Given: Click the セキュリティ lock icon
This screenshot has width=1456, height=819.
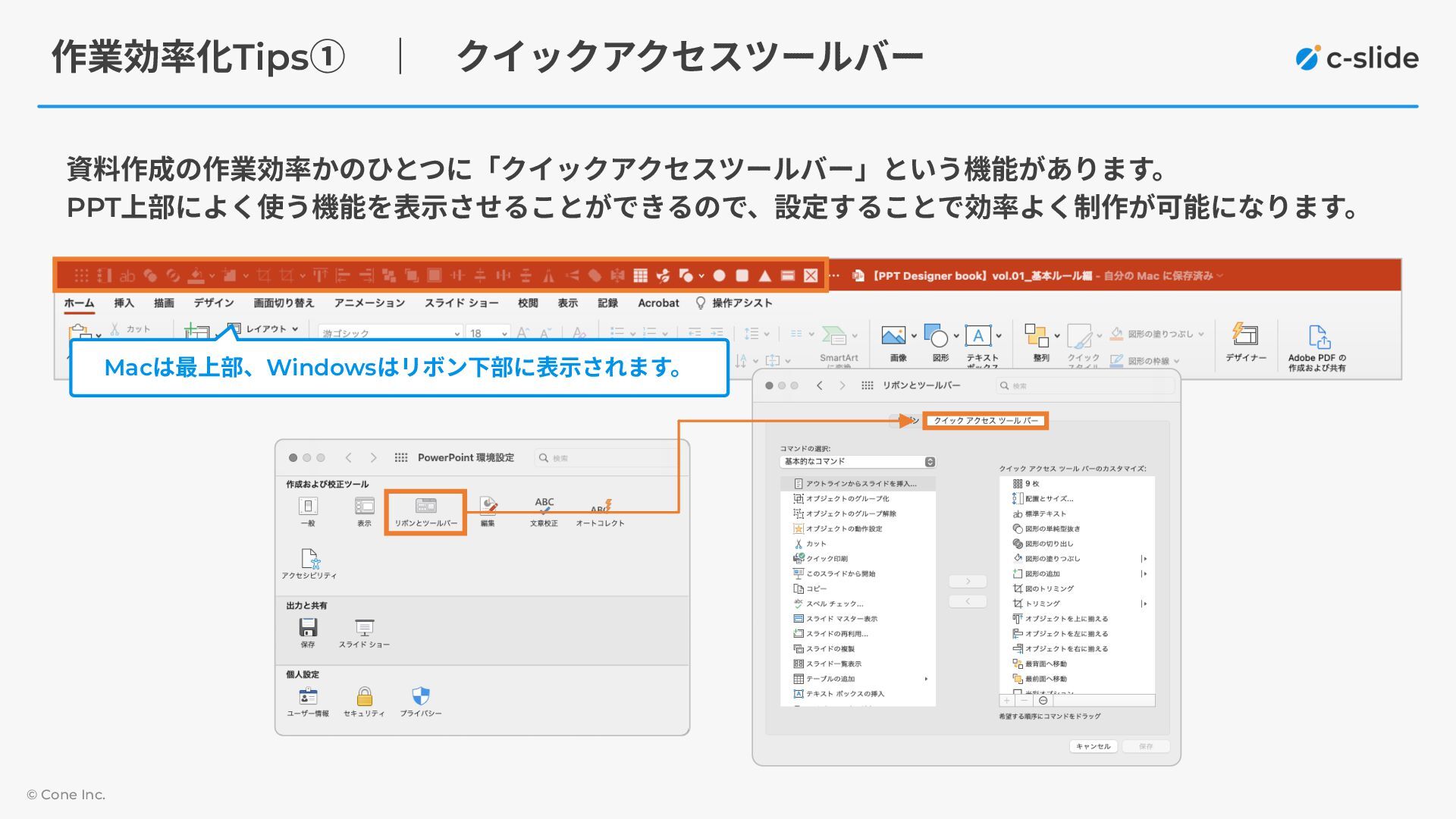Looking at the screenshot, I should 364,696.
